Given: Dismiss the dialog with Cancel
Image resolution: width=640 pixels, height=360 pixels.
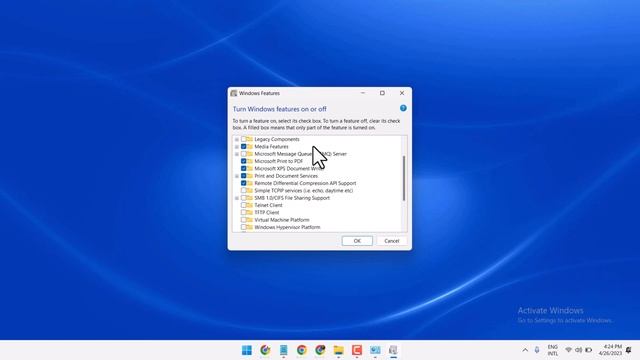Looking at the screenshot, I should pyautogui.click(x=391, y=241).
